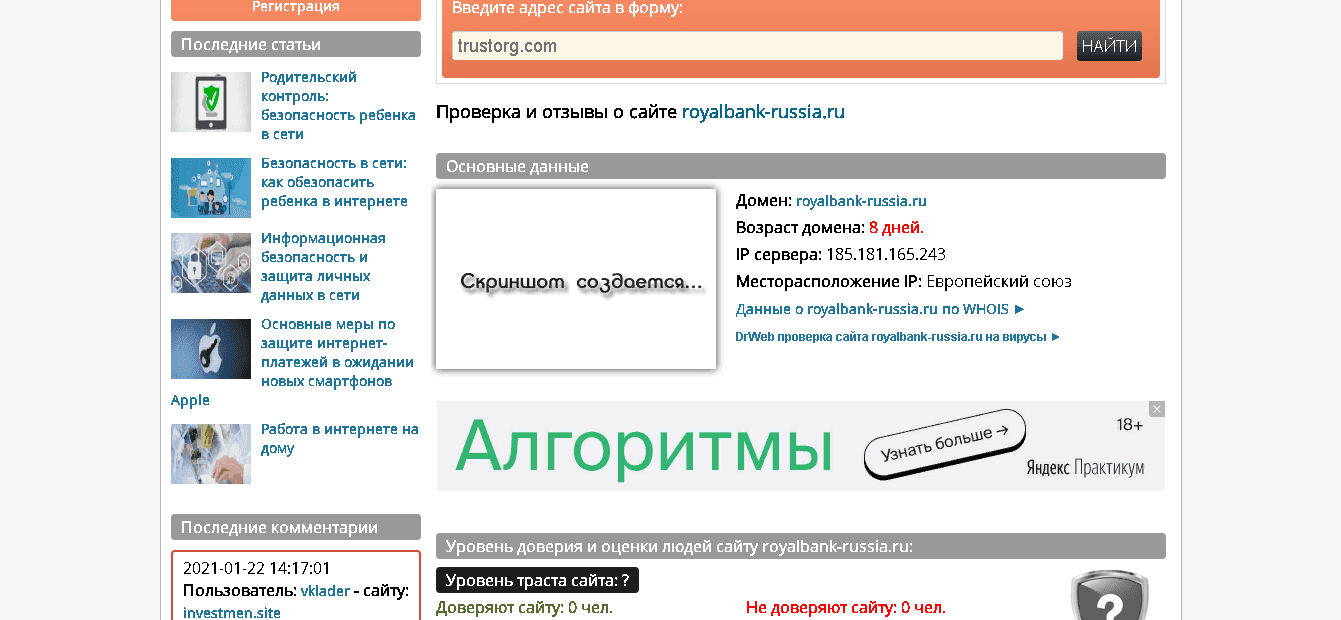Click Узнать больше button in ad

[x=945, y=445]
